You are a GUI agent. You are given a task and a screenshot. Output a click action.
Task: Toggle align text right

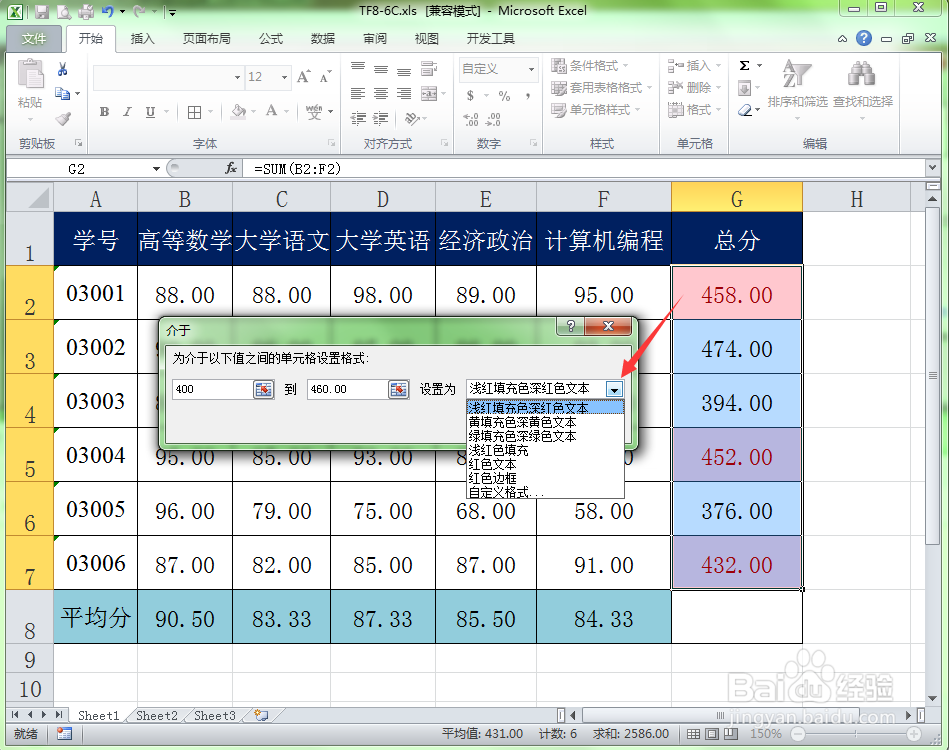[404, 94]
